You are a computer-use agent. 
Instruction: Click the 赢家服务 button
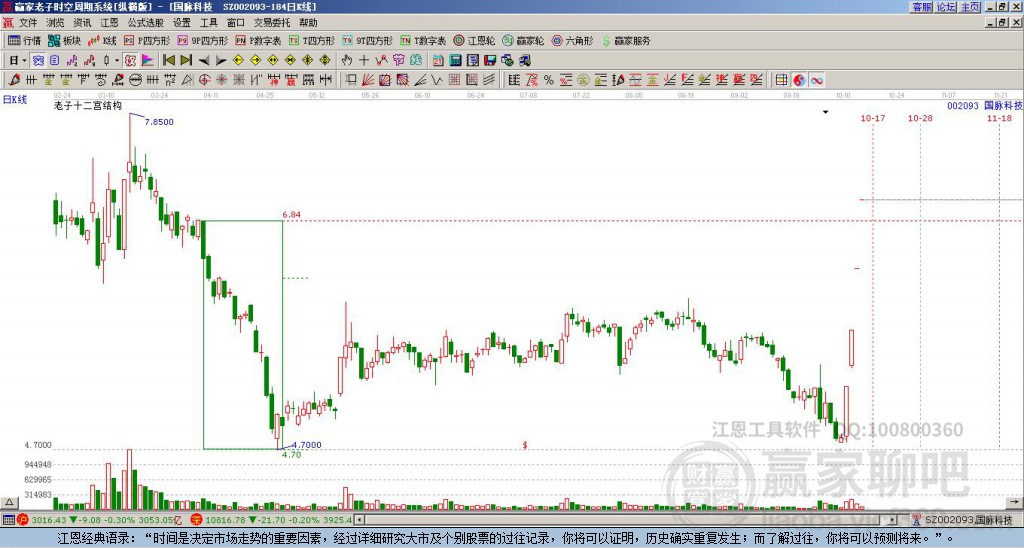626,40
